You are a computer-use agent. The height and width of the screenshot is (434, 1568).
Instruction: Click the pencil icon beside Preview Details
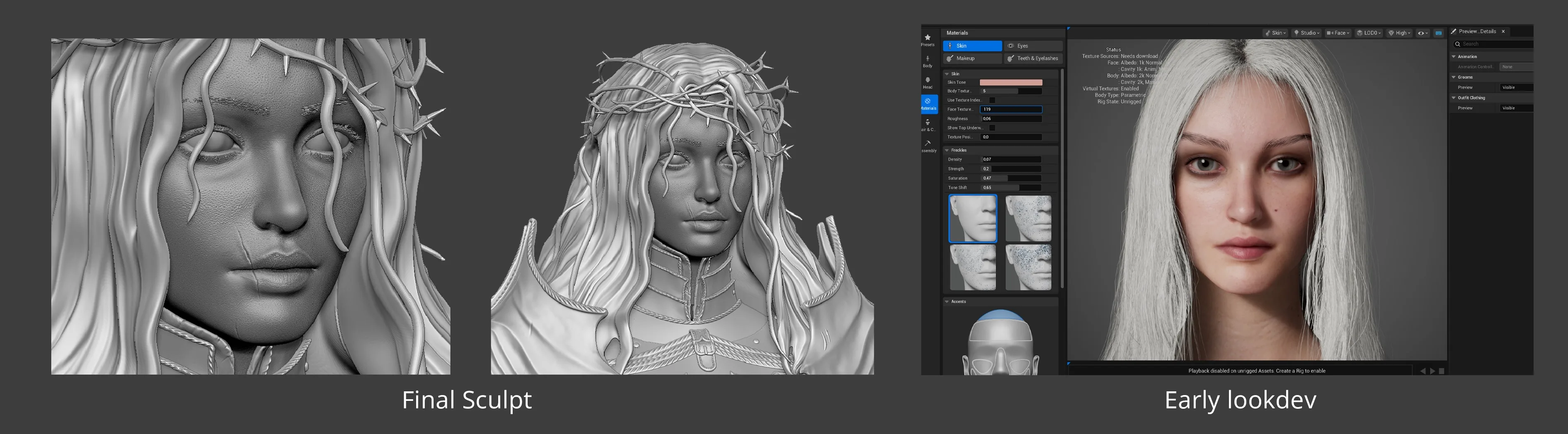(x=1454, y=31)
